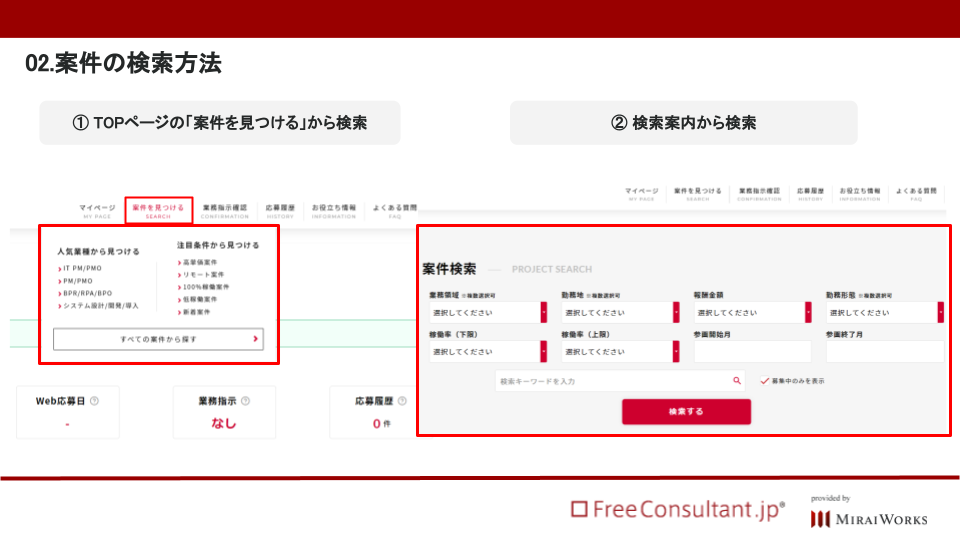Expand the 報酬金額 dropdown

[x=752, y=312]
